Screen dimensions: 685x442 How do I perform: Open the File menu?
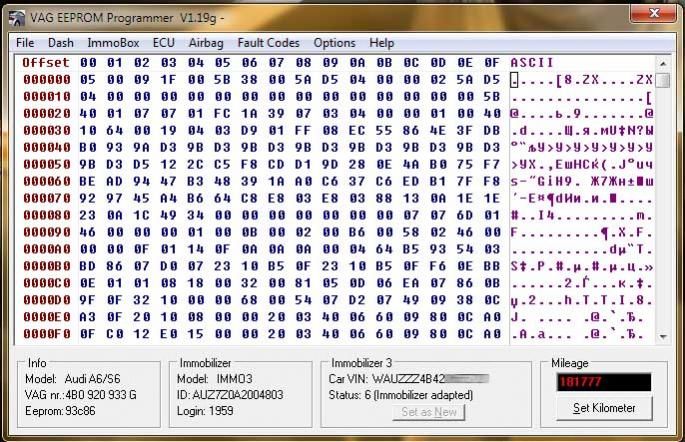tap(25, 43)
